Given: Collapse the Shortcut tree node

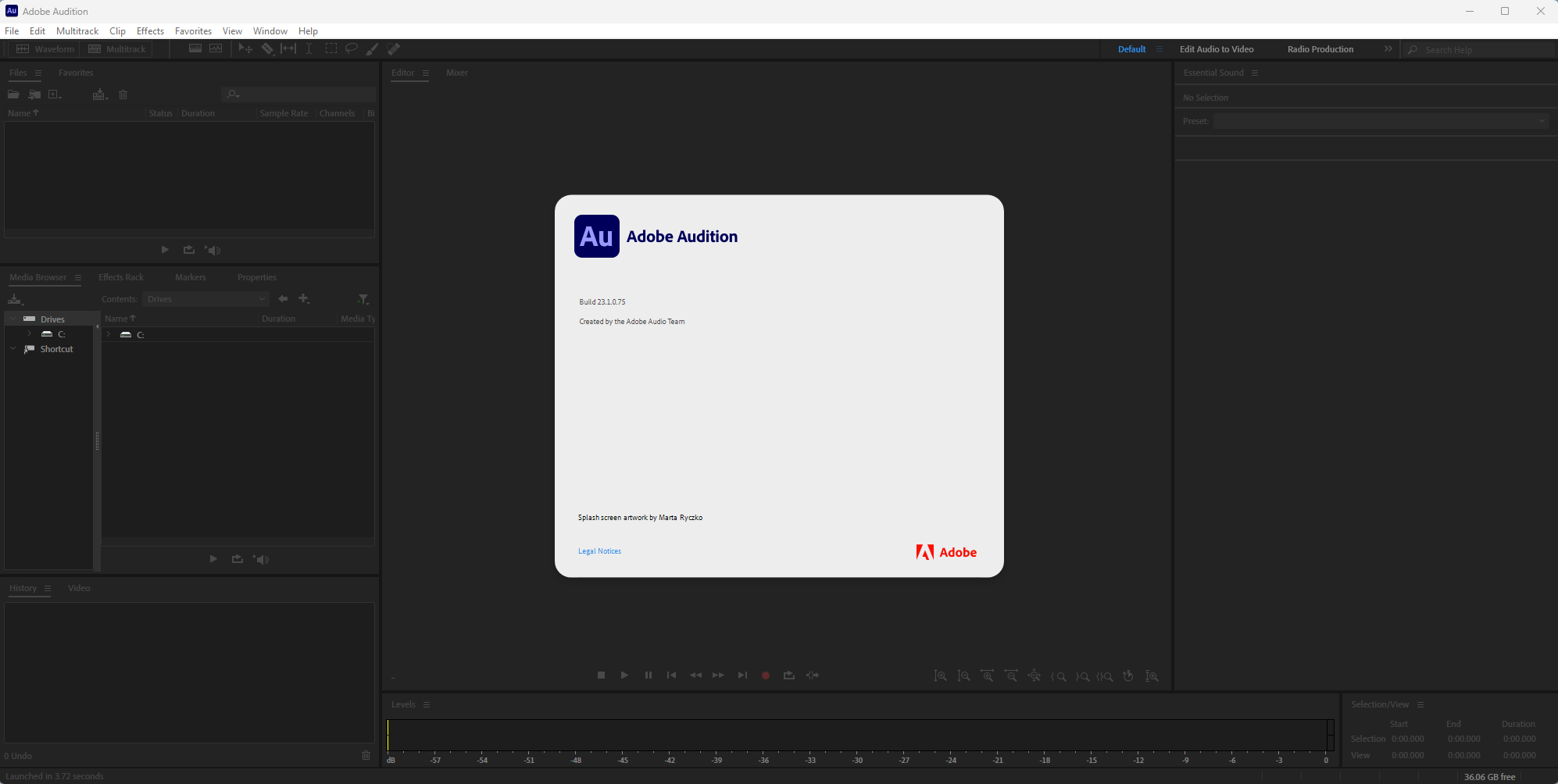Looking at the screenshot, I should [13, 348].
